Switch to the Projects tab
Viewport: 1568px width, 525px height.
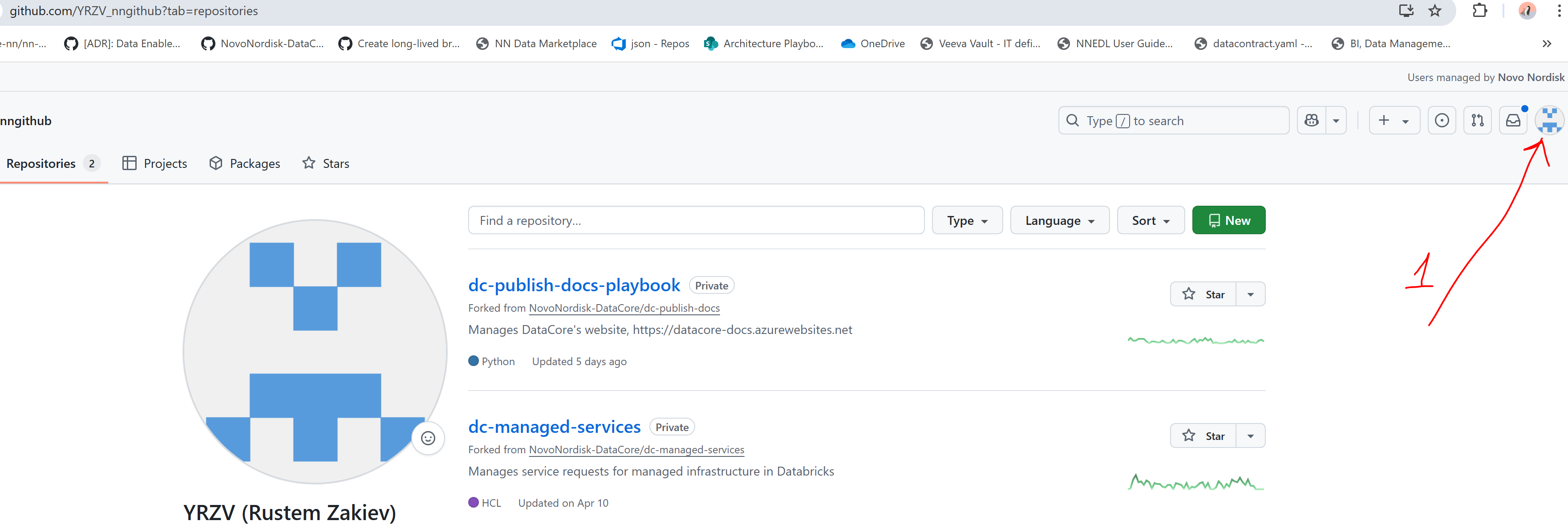pos(154,163)
